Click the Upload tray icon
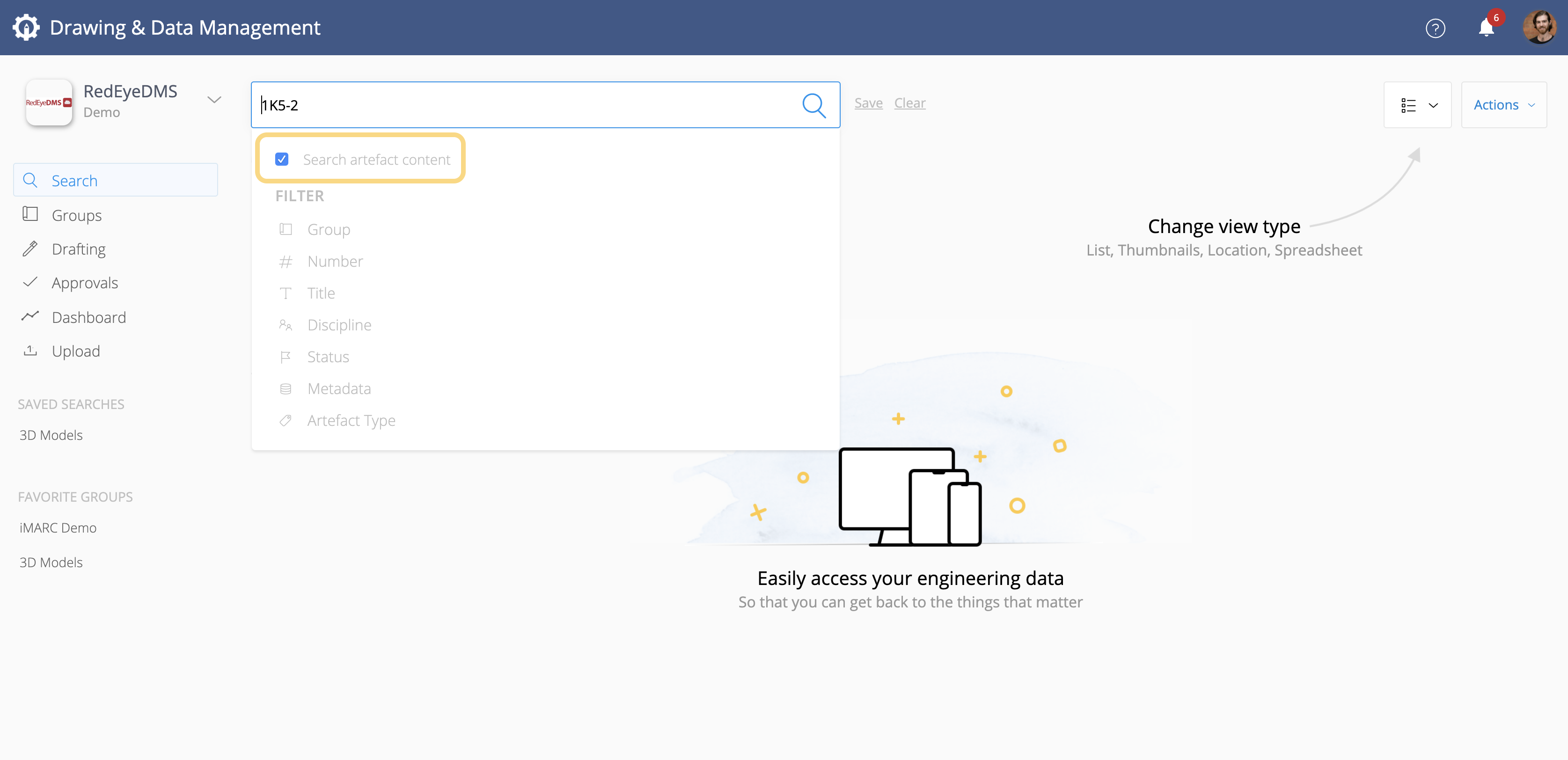This screenshot has height=760, width=1568. [30, 350]
